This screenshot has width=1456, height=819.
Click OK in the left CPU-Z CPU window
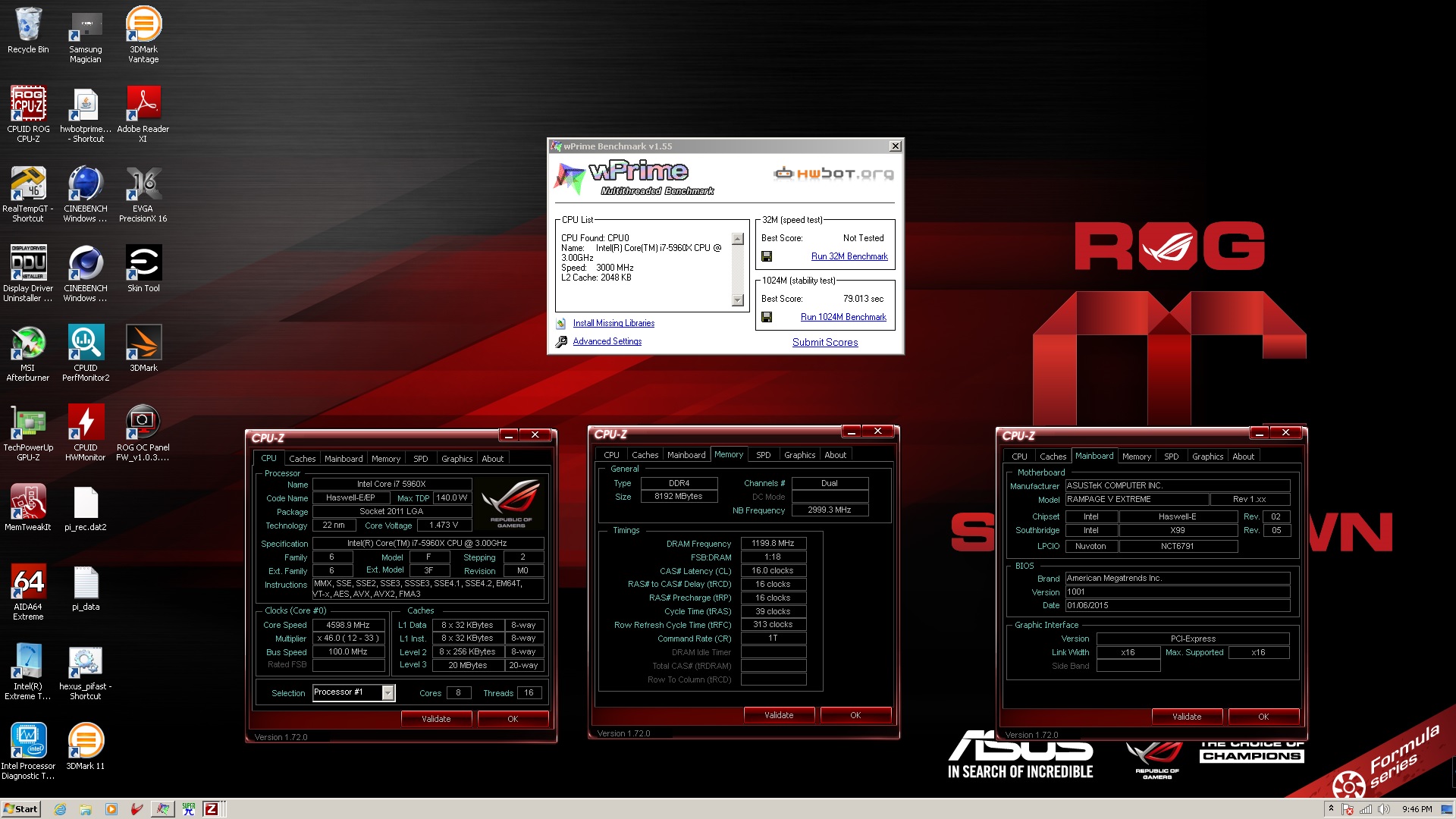513,719
